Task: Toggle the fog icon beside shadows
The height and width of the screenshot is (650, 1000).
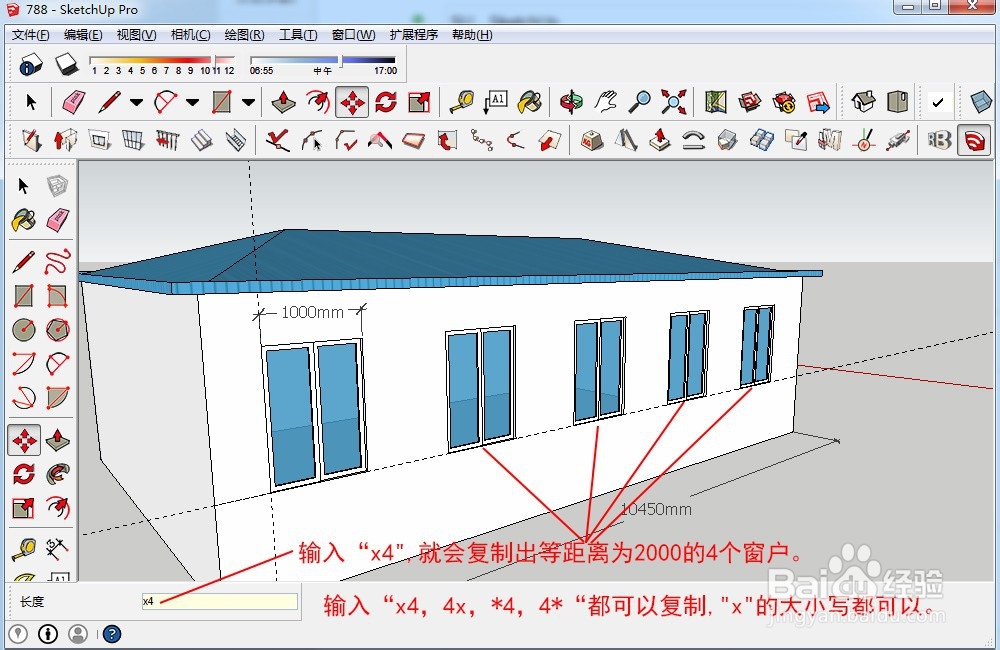Action: 66,64
